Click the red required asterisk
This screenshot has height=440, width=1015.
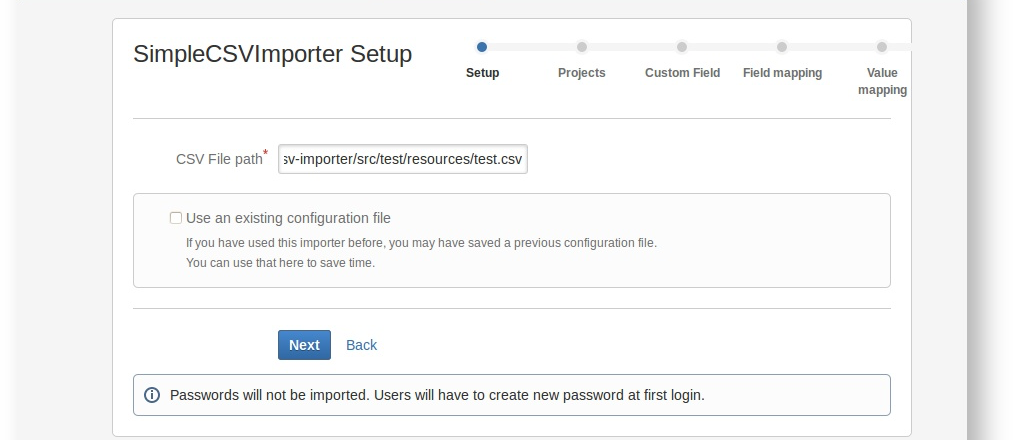(266, 153)
